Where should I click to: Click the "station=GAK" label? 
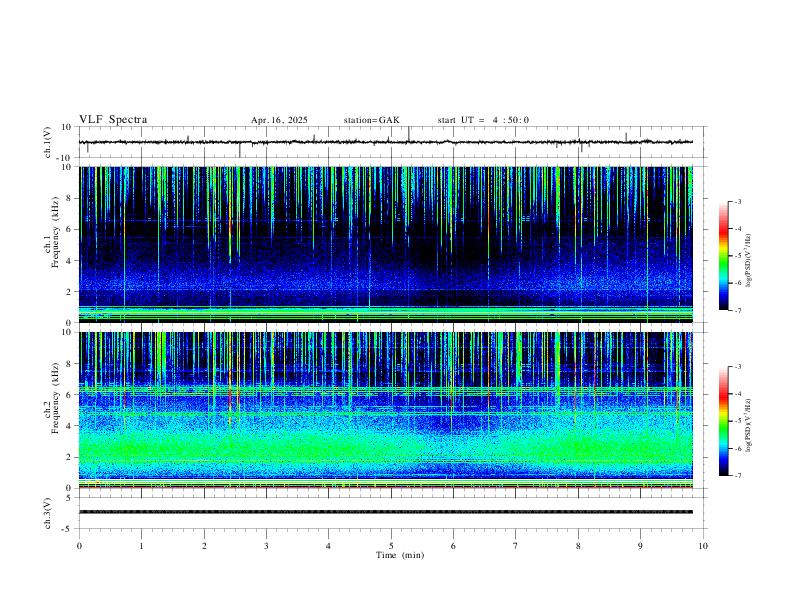point(372,120)
